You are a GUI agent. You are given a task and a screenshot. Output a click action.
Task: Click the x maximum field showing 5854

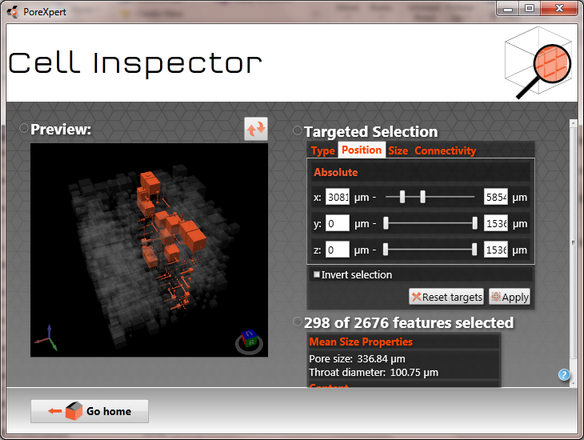coord(496,197)
